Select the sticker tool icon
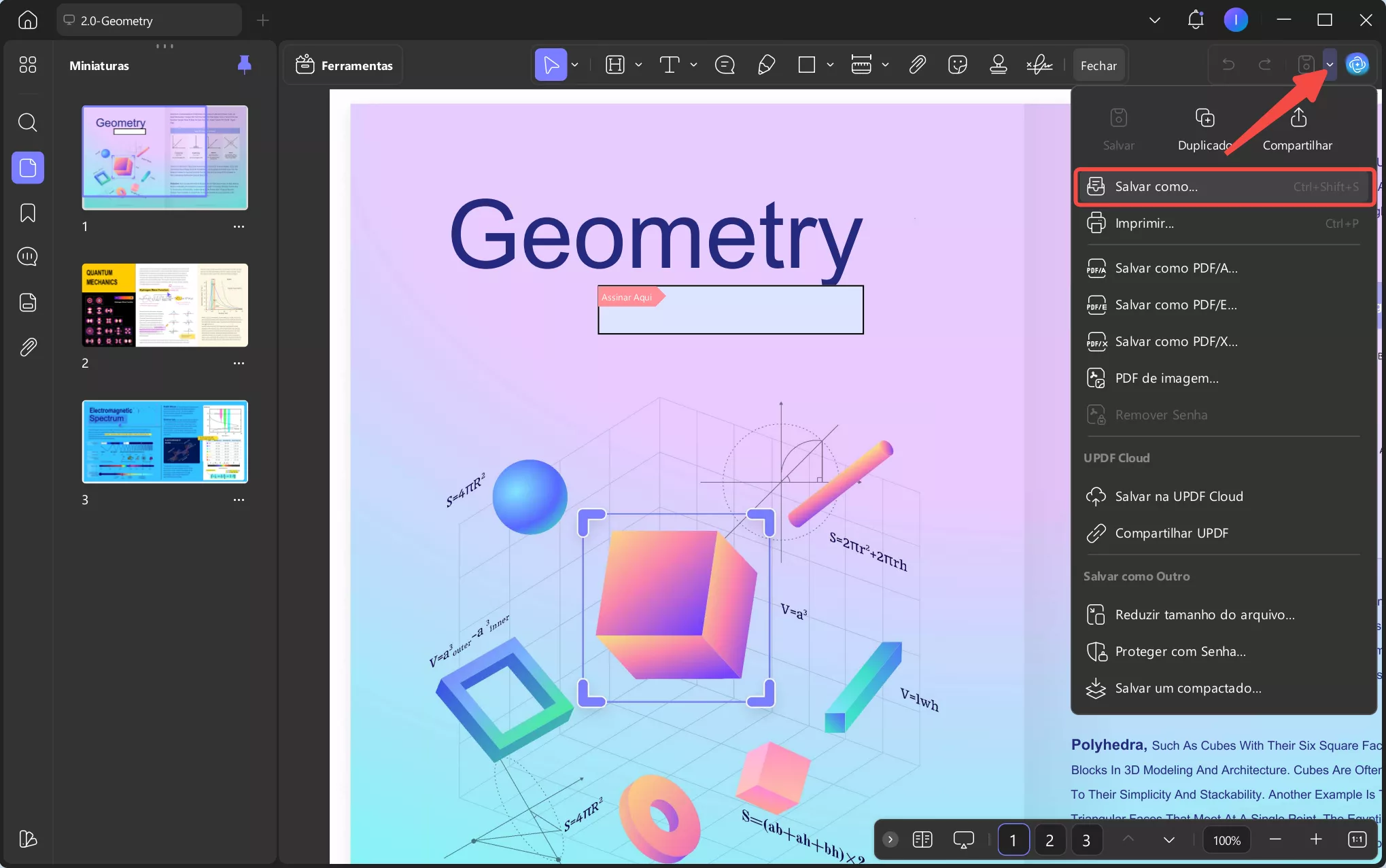This screenshot has width=1386, height=868. (957, 65)
